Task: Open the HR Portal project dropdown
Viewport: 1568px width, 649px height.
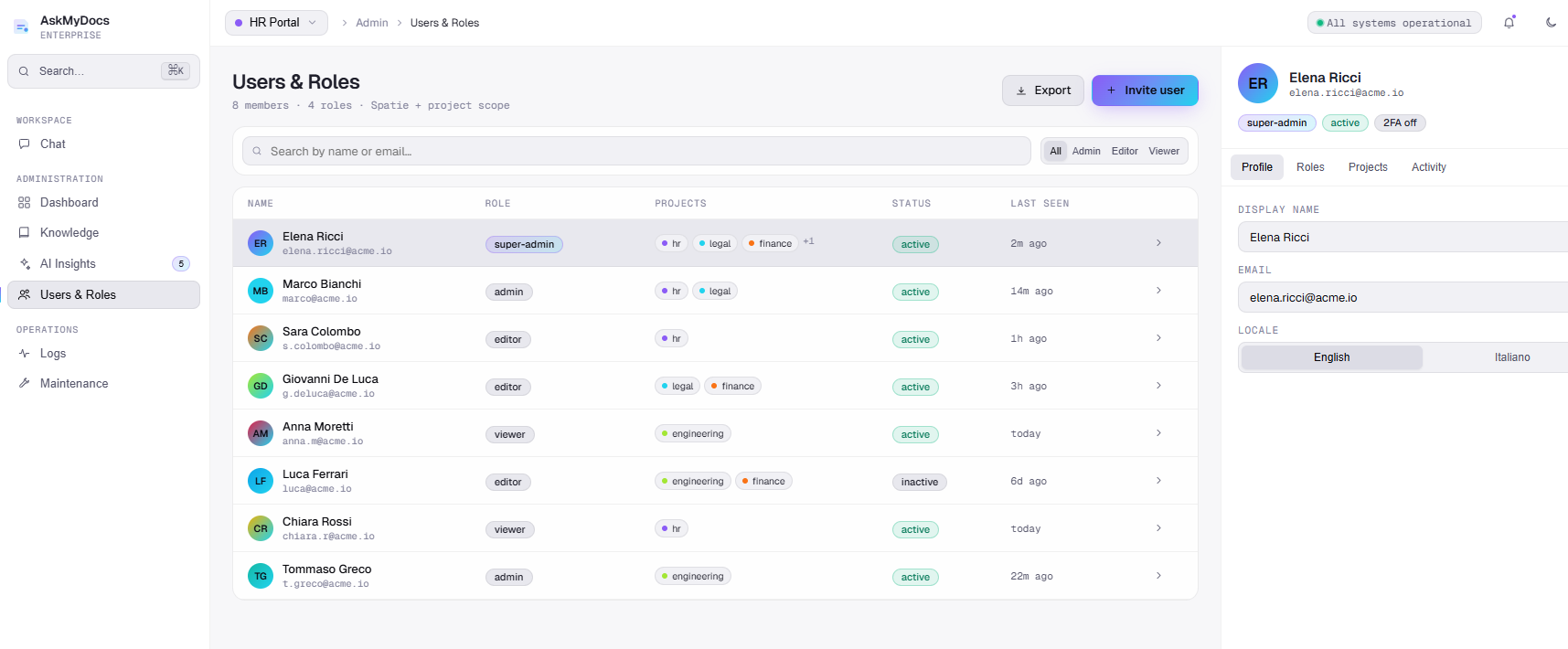Action: [x=276, y=23]
